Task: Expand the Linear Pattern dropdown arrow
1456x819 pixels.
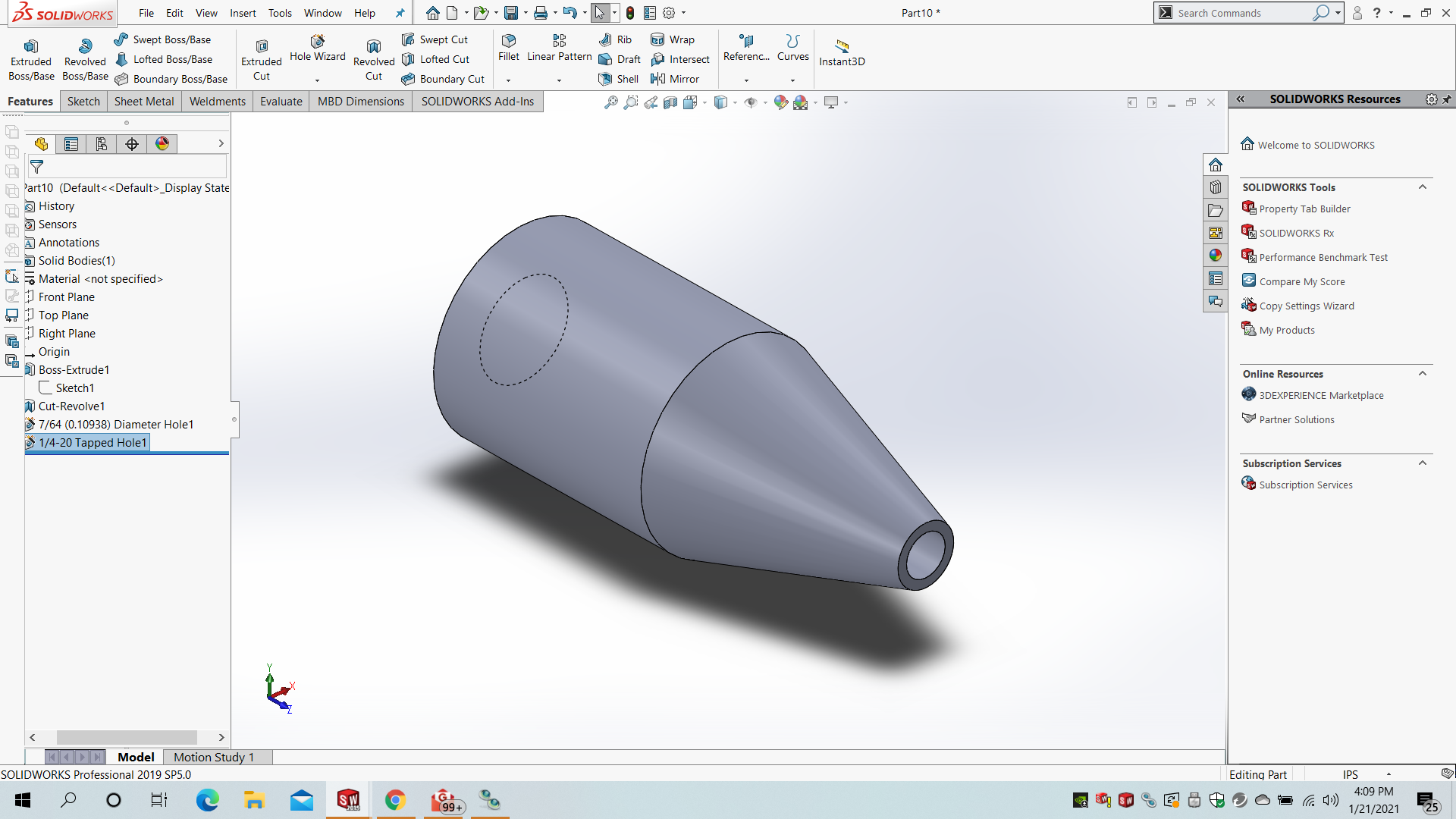Action: click(559, 80)
